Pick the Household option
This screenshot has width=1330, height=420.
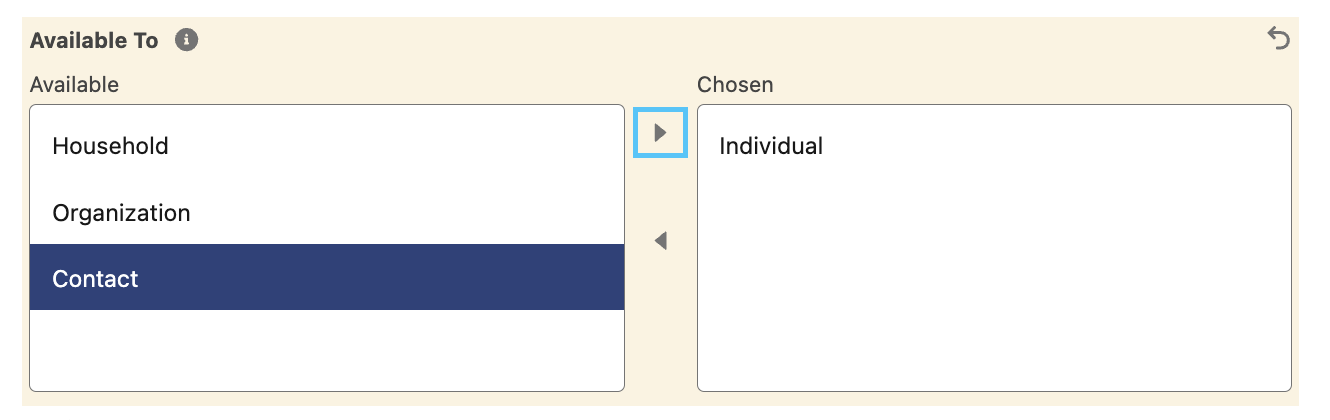point(327,146)
